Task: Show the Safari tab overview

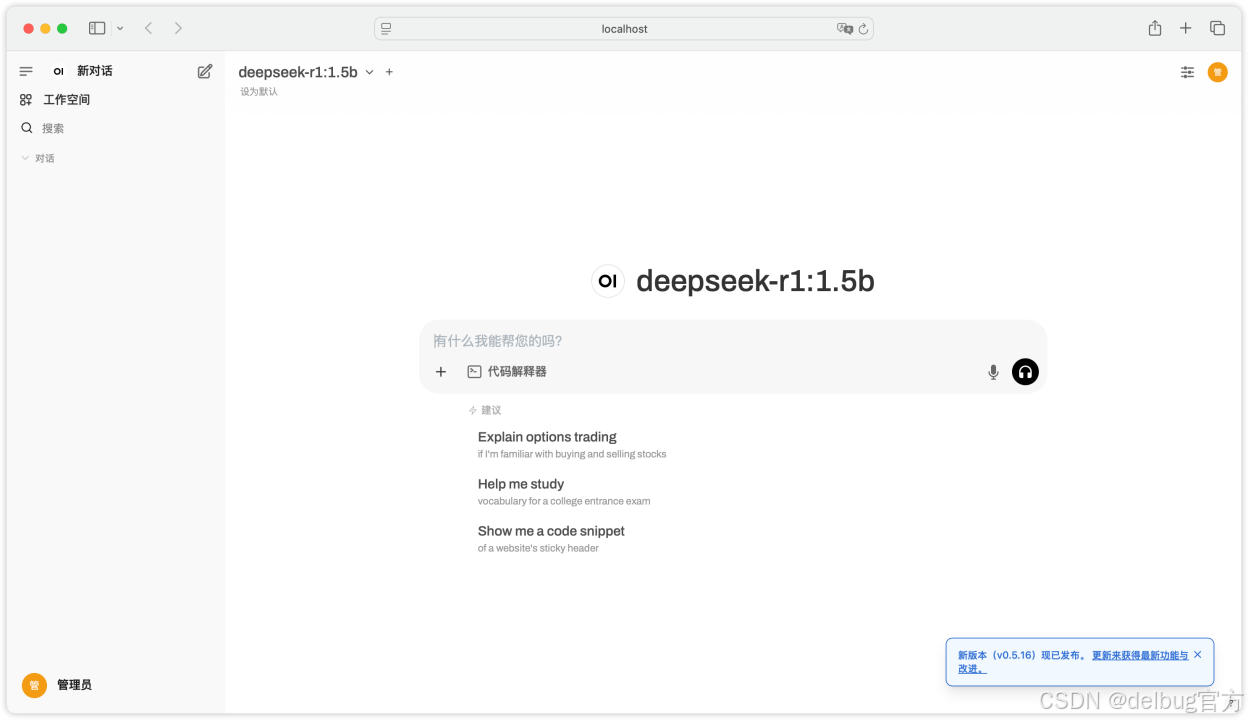Action: click(x=1217, y=28)
